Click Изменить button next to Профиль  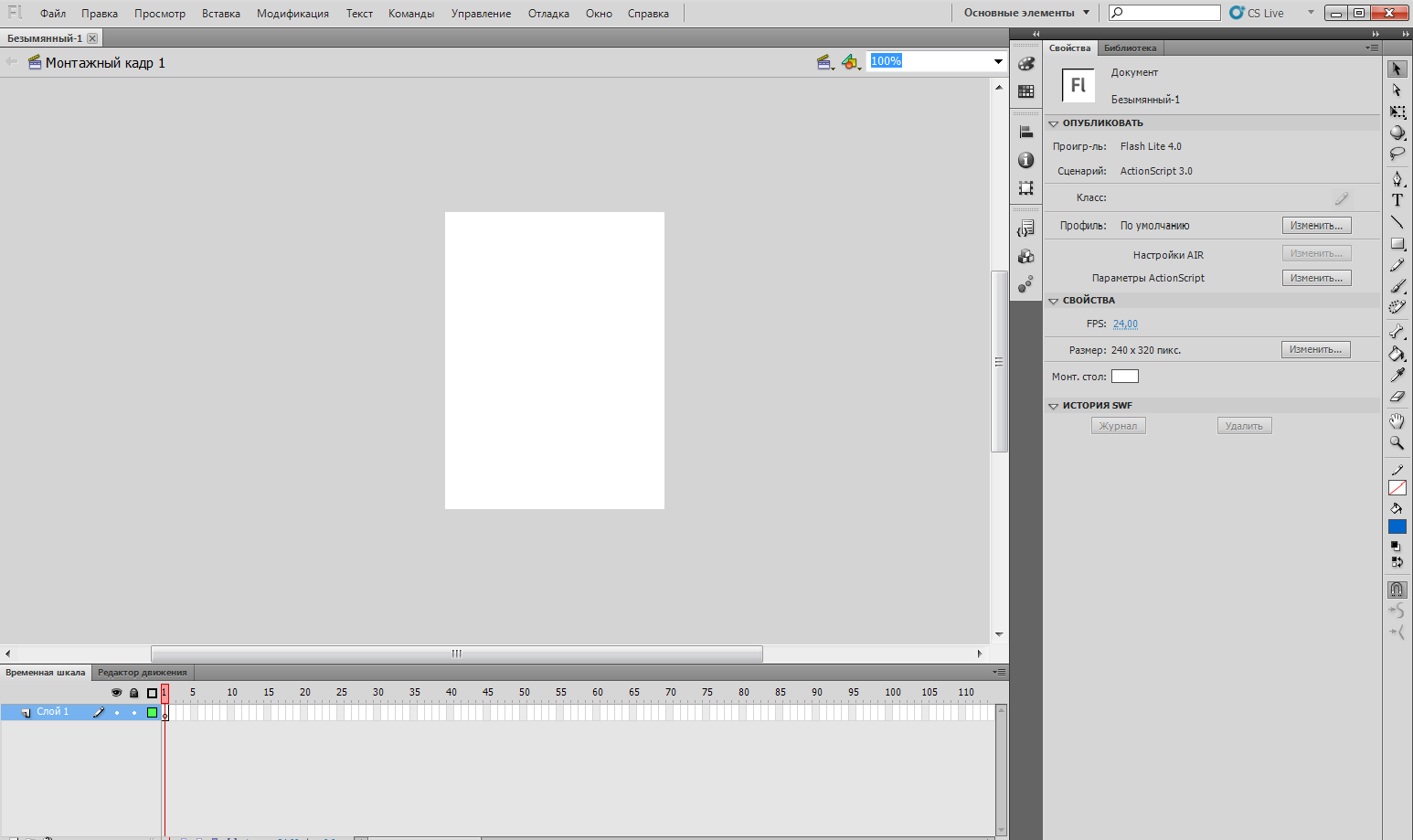[1316, 226]
